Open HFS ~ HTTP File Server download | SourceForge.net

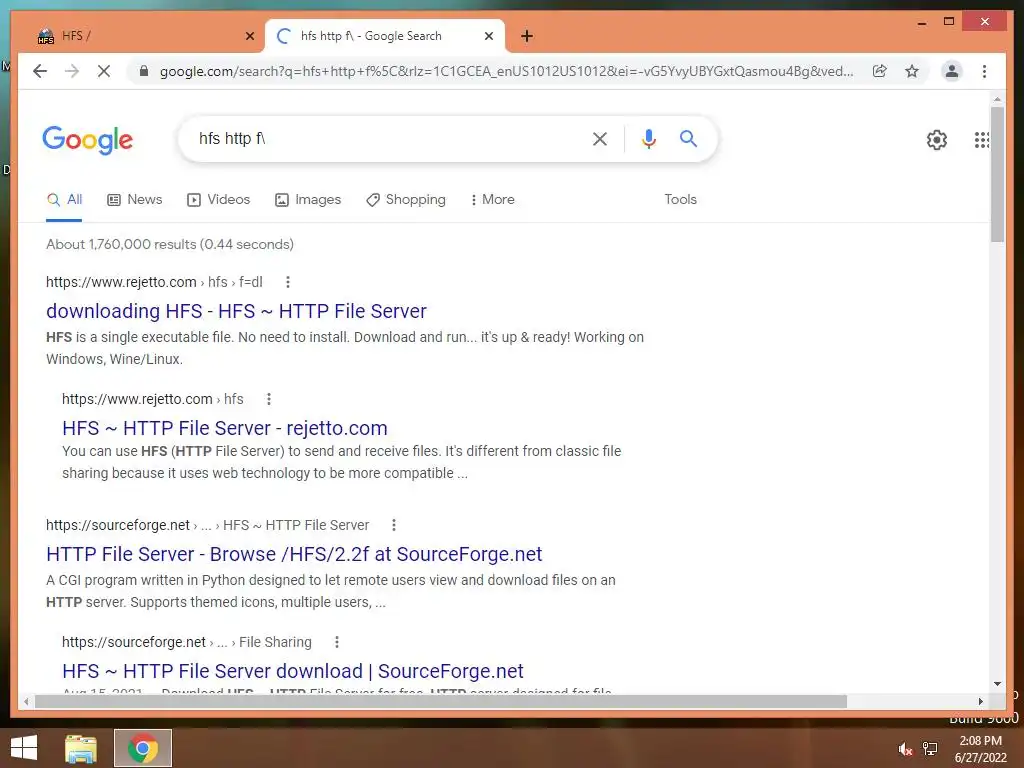pyautogui.click(x=293, y=671)
